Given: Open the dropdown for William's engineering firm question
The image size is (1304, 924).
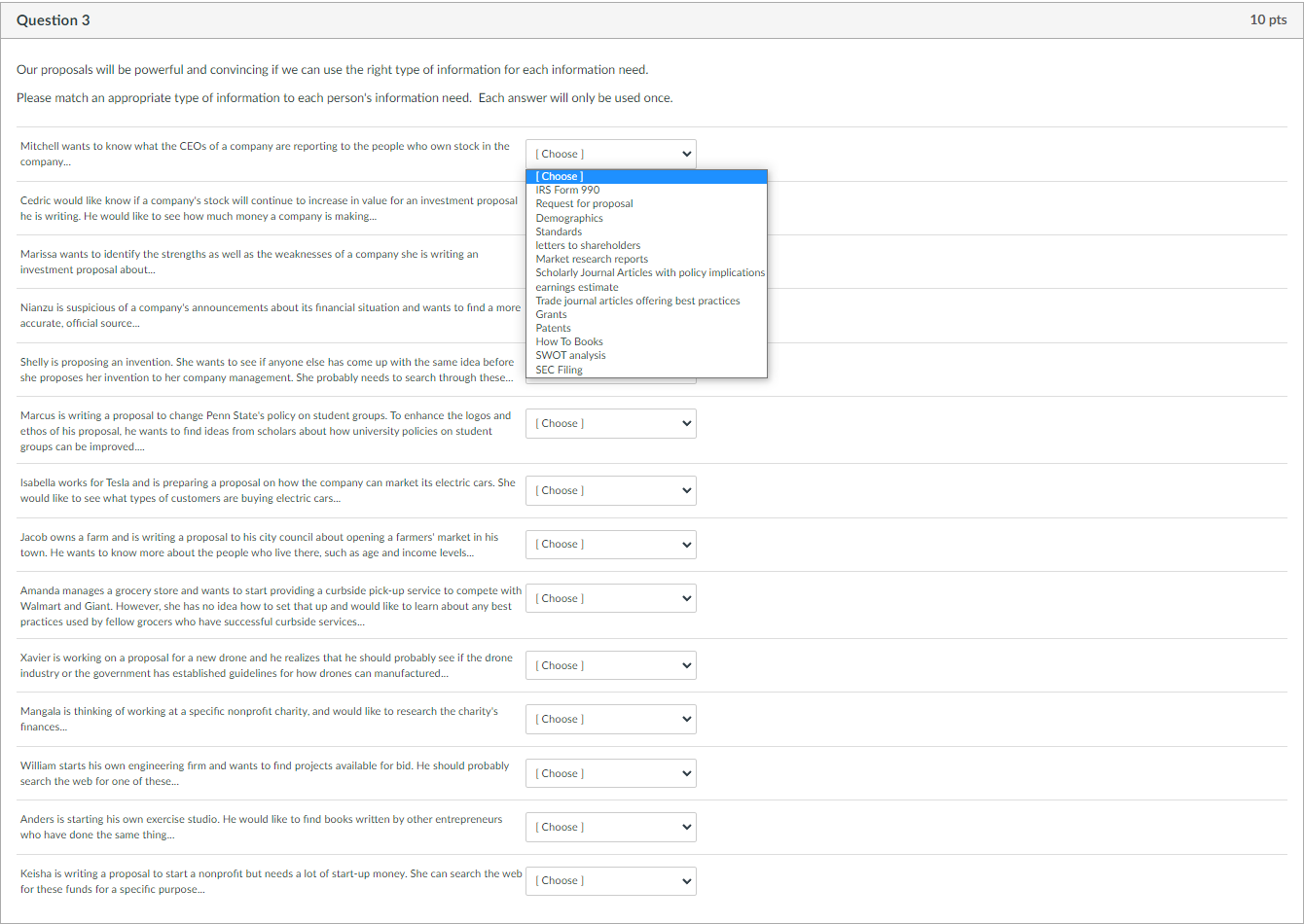Looking at the screenshot, I should (611, 773).
